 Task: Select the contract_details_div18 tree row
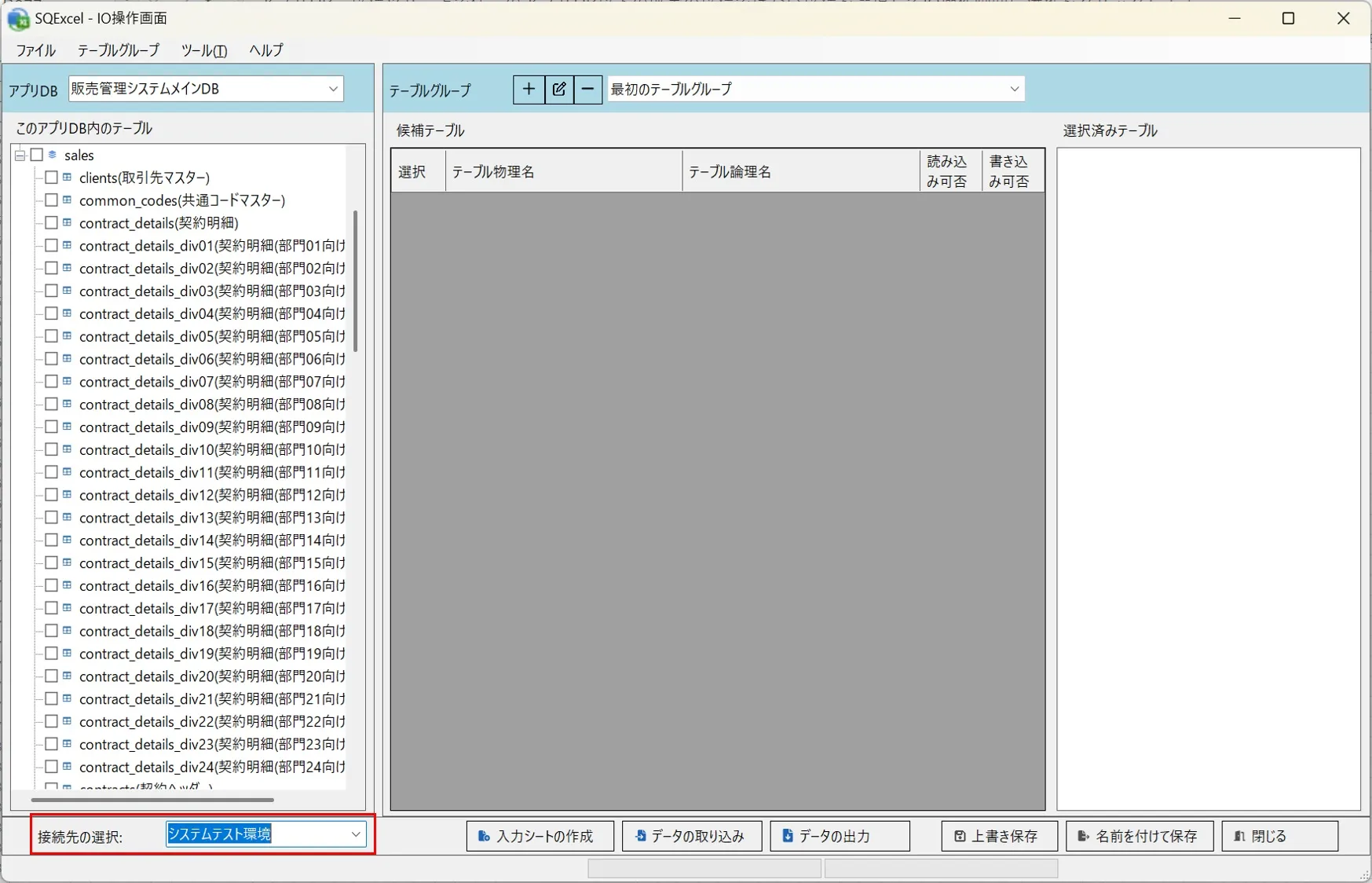(212, 631)
